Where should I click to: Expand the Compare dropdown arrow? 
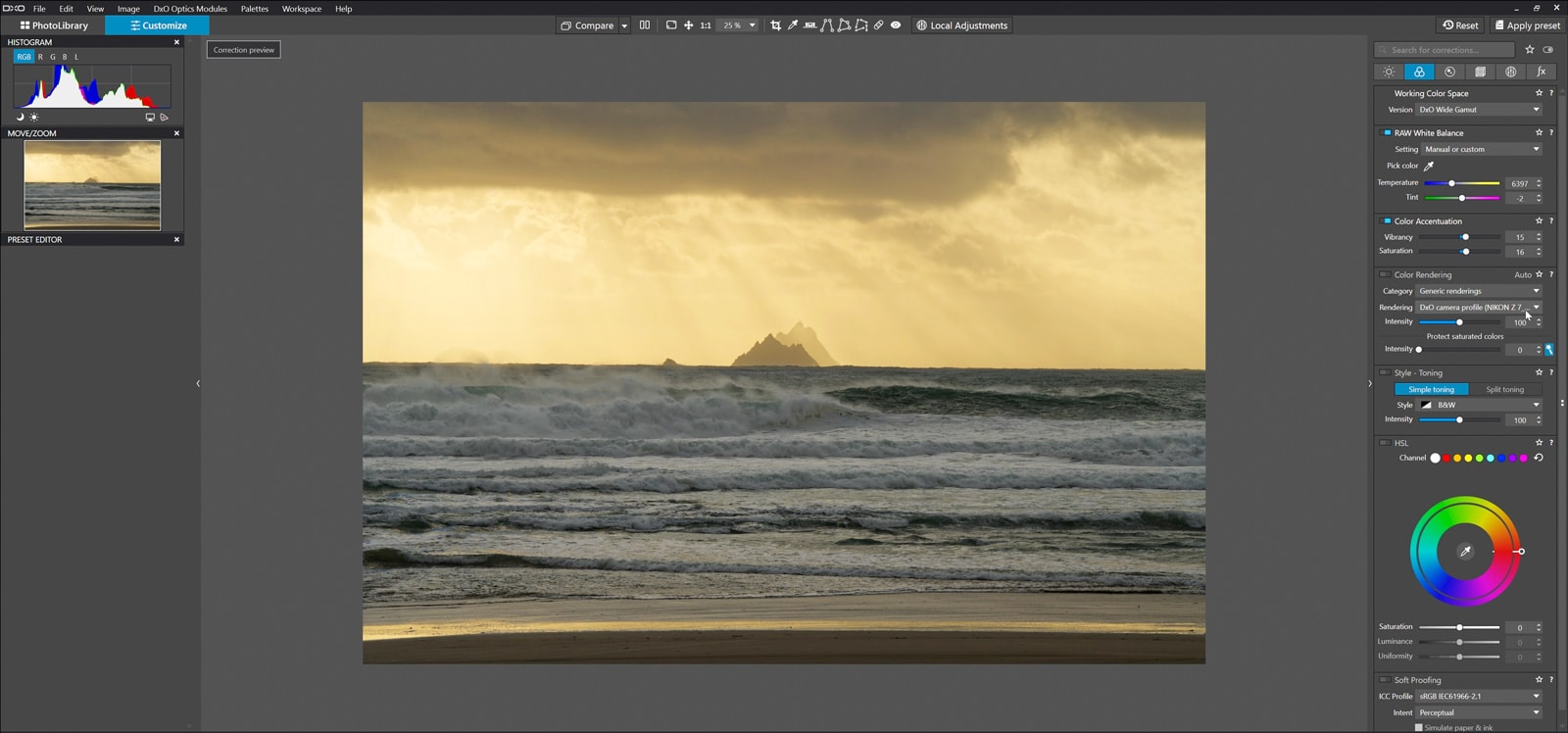pyautogui.click(x=624, y=25)
